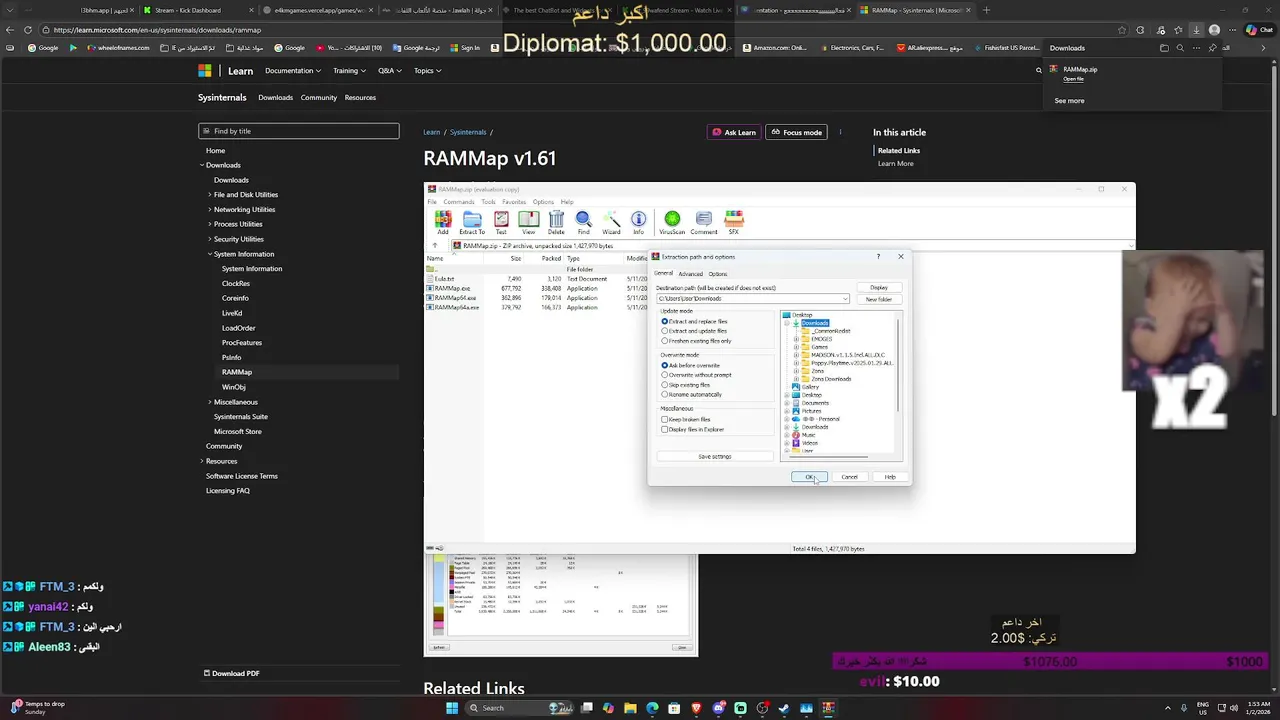Select Freshen existing files only option
This screenshot has width=1280, height=720.
tap(698, 341)
